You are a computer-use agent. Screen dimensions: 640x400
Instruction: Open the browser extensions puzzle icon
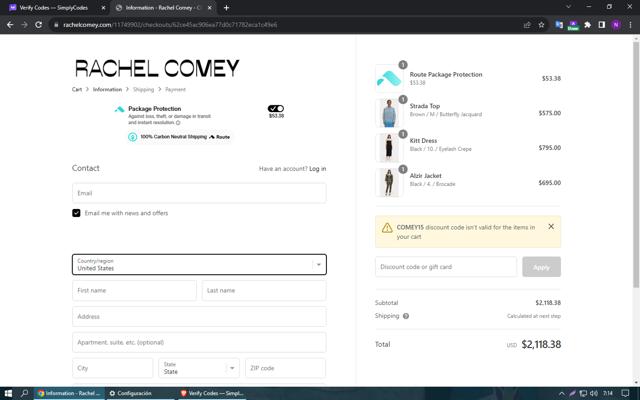(587, 25)
